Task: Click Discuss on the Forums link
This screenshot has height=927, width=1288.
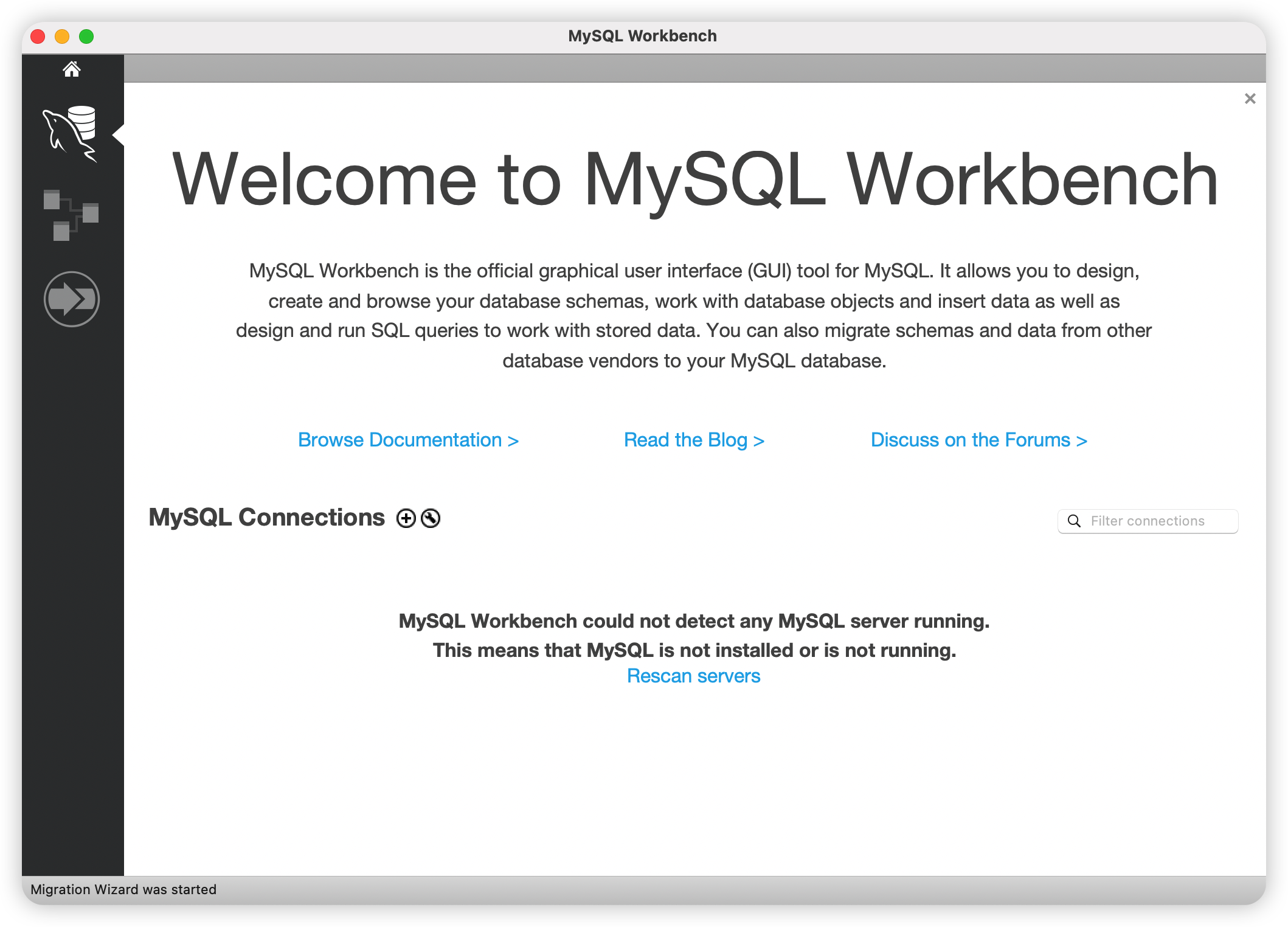Action: [x=978, y=439]
